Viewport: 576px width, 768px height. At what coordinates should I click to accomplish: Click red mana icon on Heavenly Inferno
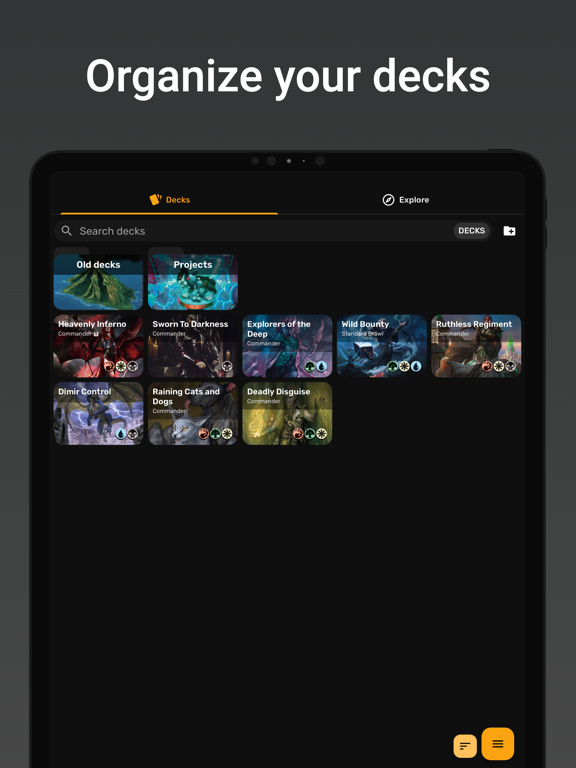pyautogui.click(x=110, y=366)
